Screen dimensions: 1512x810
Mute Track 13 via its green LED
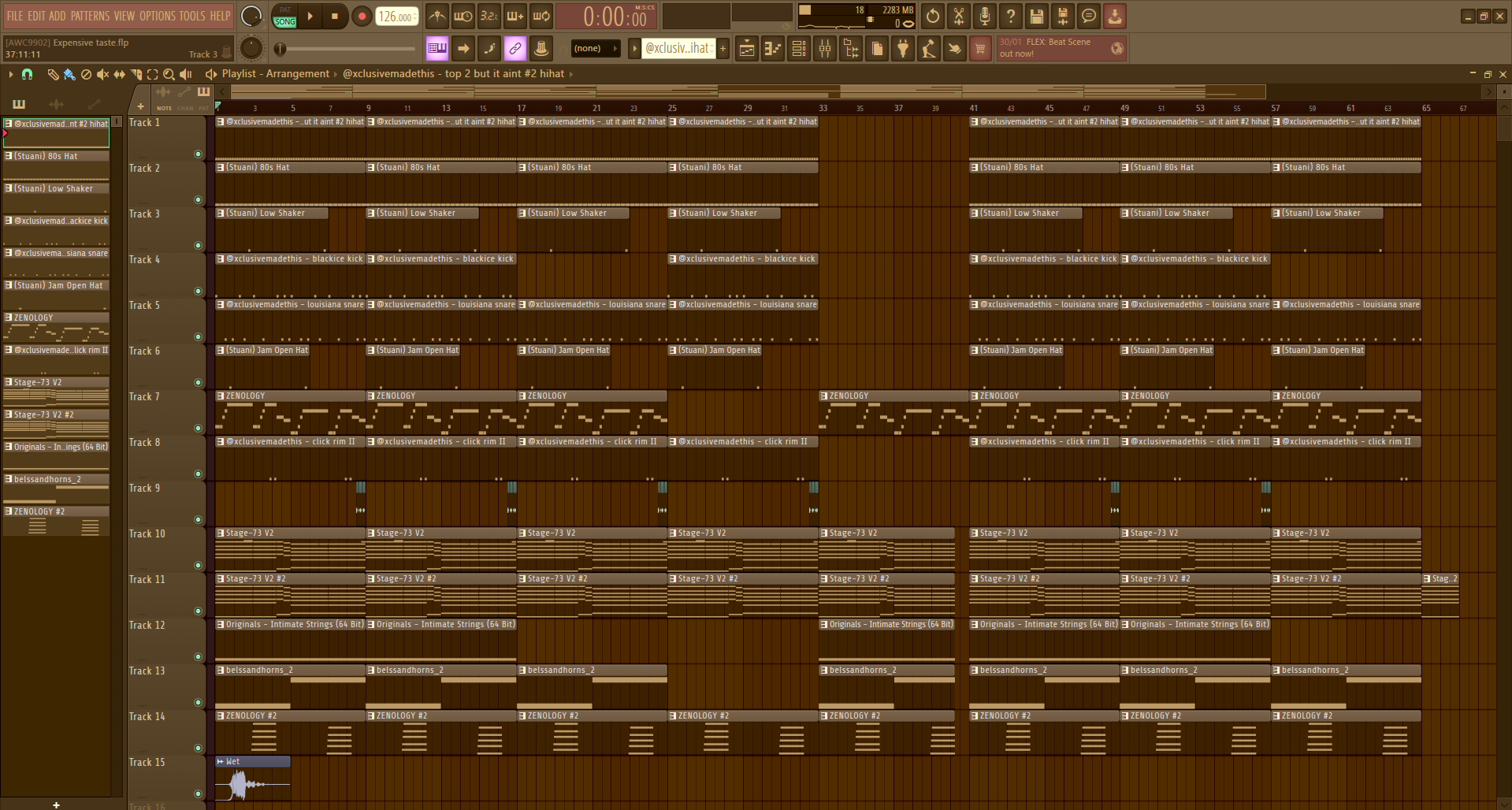(198, 703)
